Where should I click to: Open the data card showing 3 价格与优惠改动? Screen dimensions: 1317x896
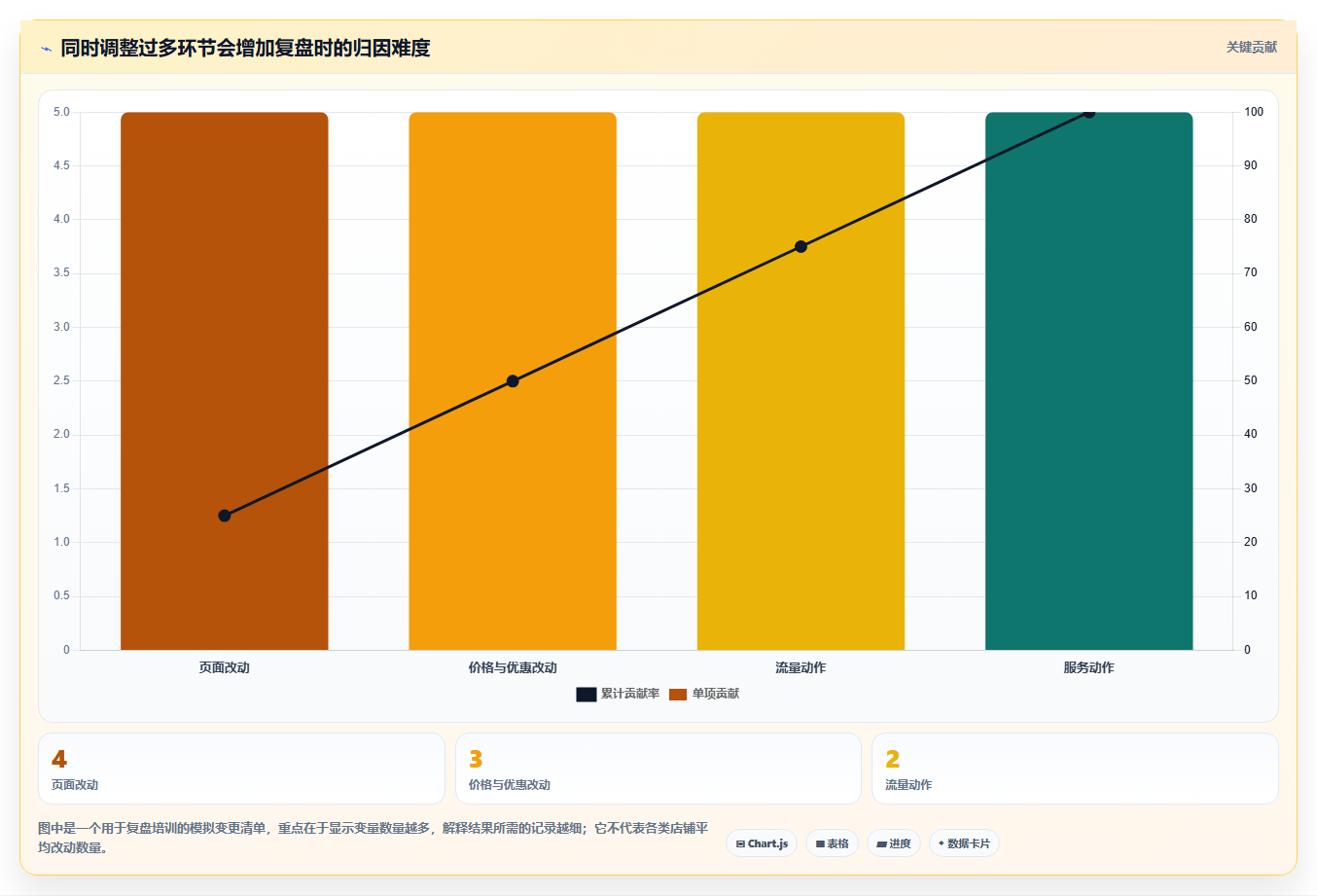point(658,769)
